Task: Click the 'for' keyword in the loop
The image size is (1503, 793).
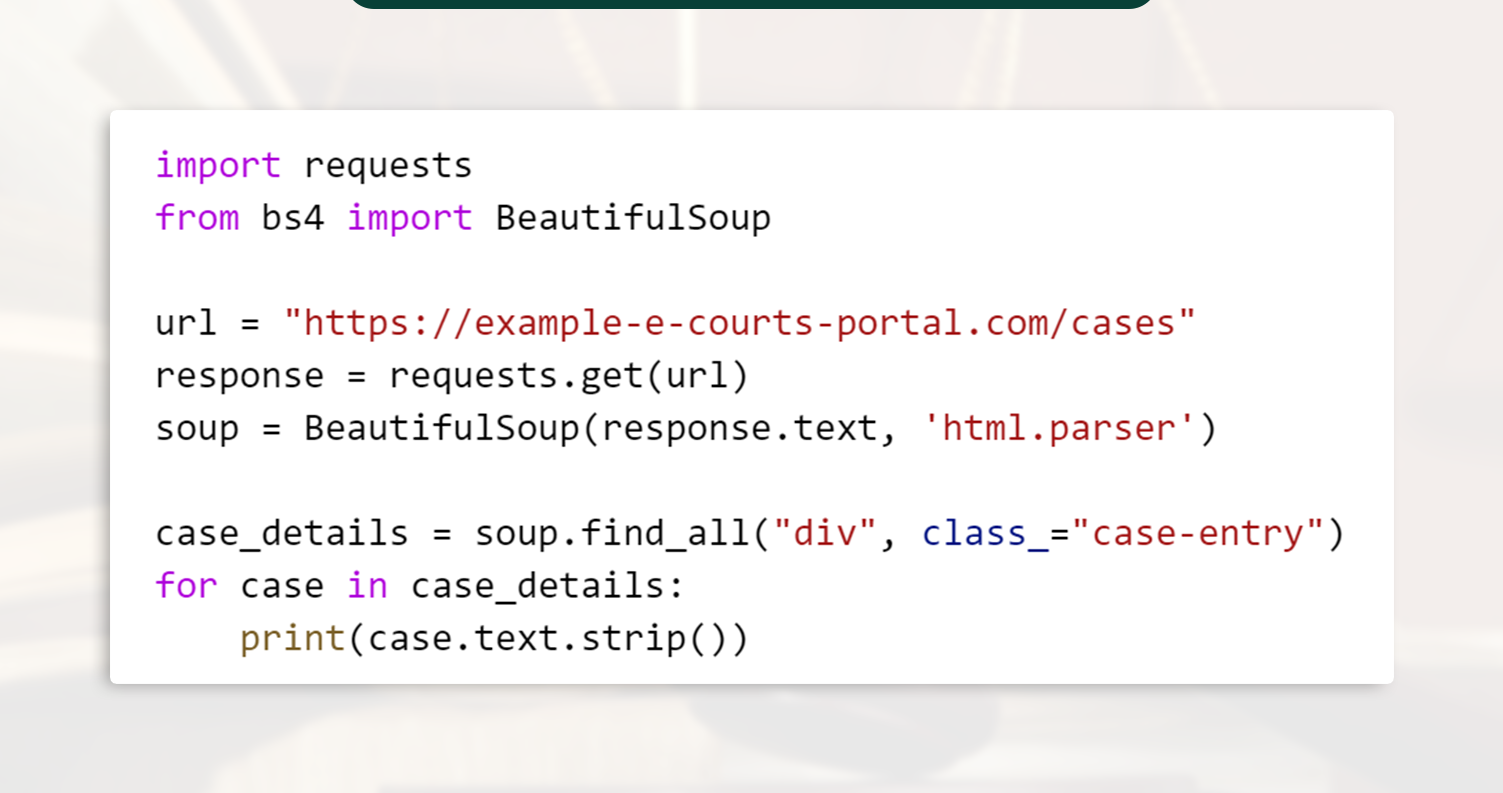Action: pyautogui.click(x=186, y=586)
